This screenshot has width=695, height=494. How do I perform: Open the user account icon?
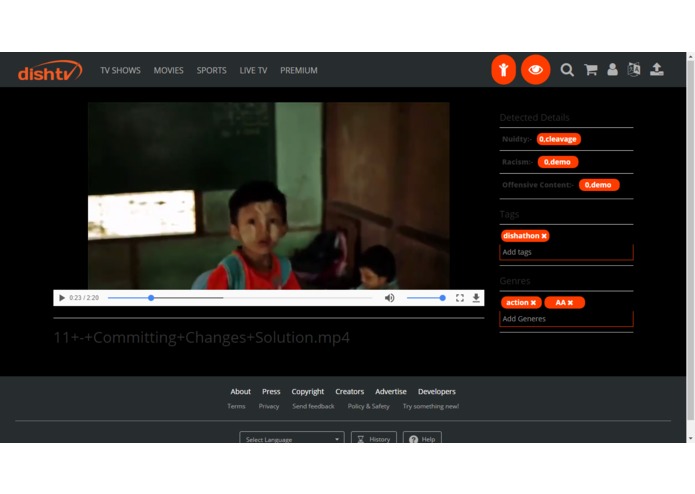[612, 70]
